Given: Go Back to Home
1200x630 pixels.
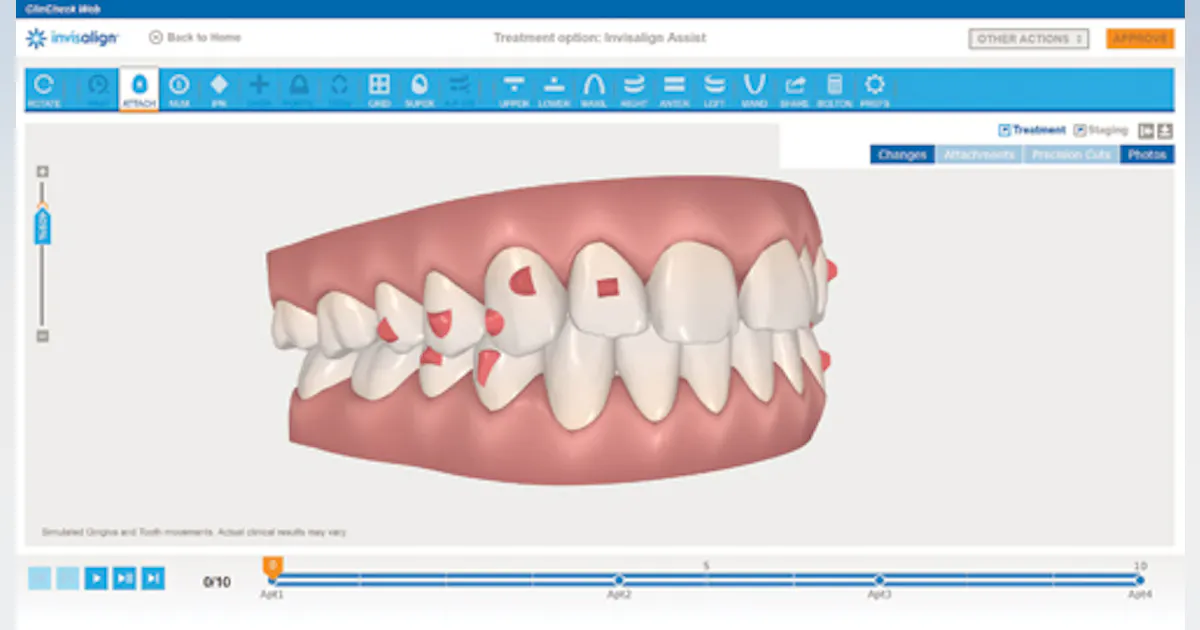Looking at the screenshot, I should [195, 38].
